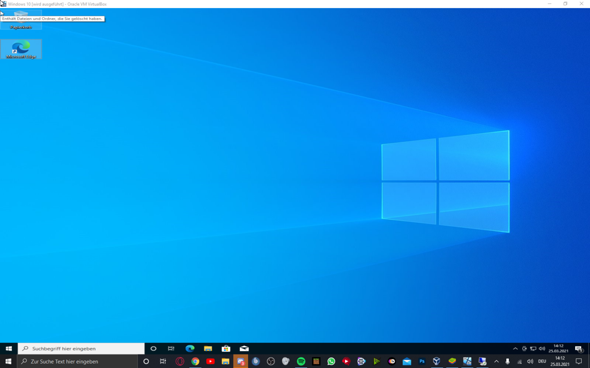Screen dimensions: 590x368
Task: Open BlueStacks from the host taskbar
Action: (x=452, y=361)
